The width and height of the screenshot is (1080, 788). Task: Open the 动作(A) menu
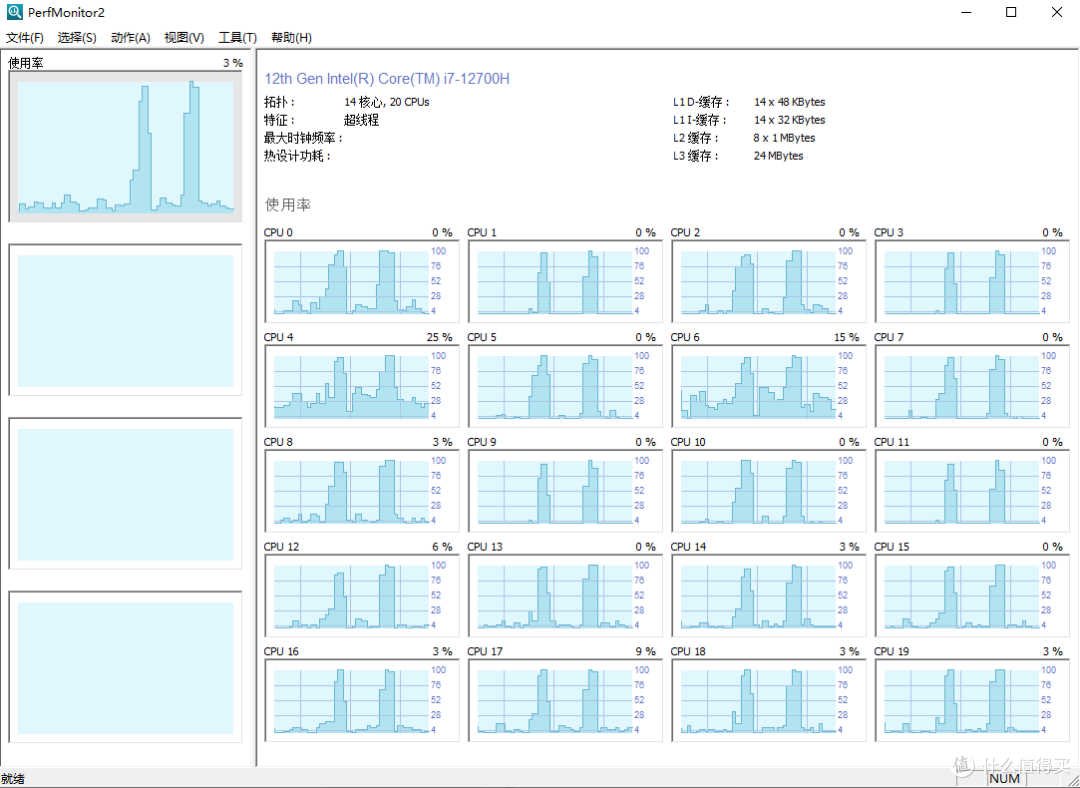click(x=130, y=38)
